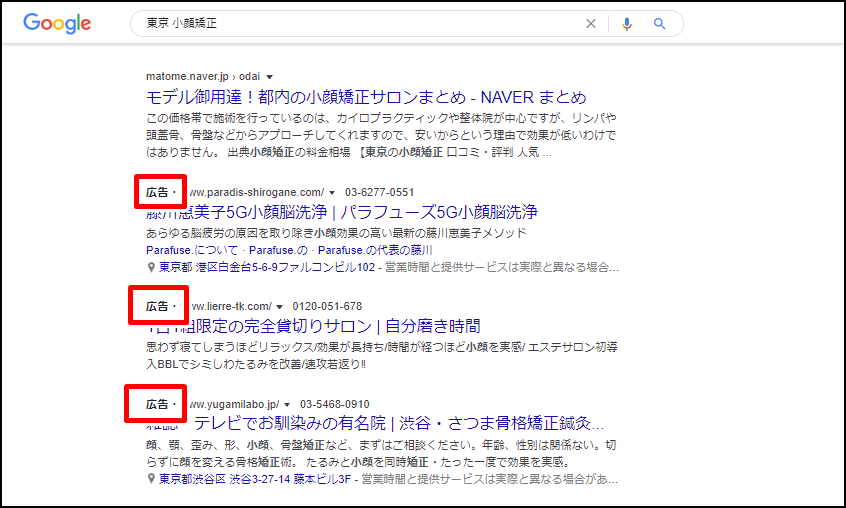Click the map pin icon beside 渋谷3-27-14 address

point(151,478)
